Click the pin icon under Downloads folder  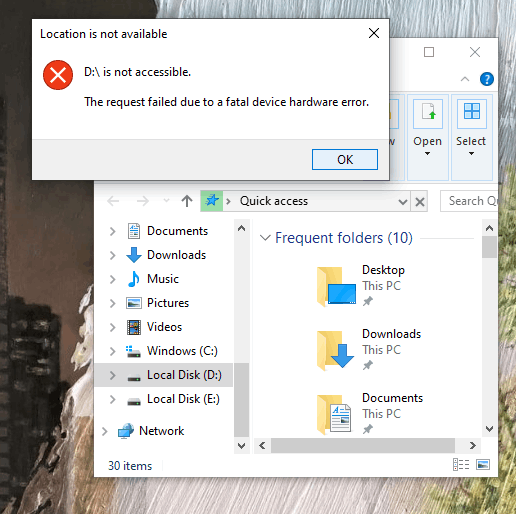(x=367, y=365)
